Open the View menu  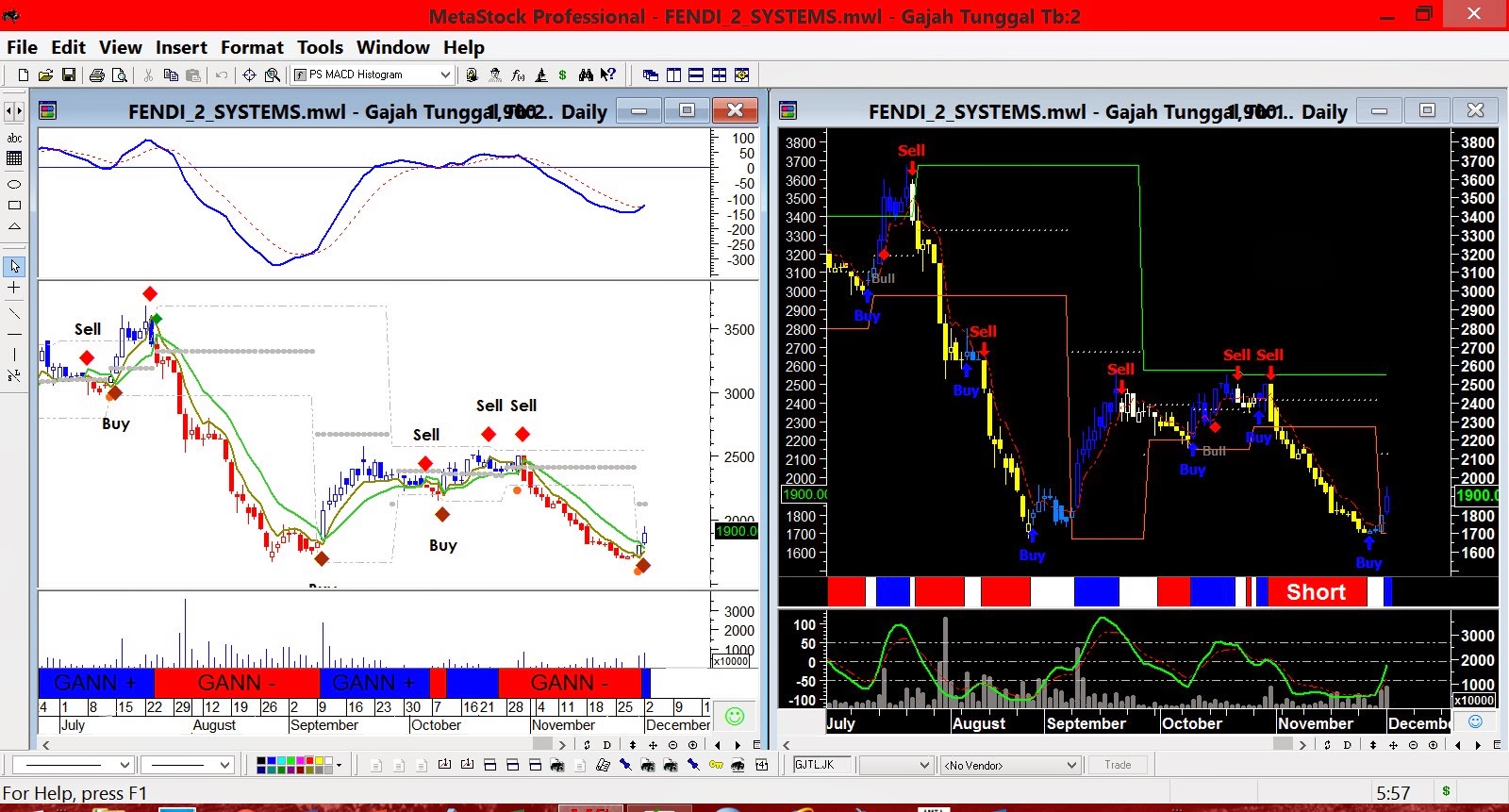[121, 47]
